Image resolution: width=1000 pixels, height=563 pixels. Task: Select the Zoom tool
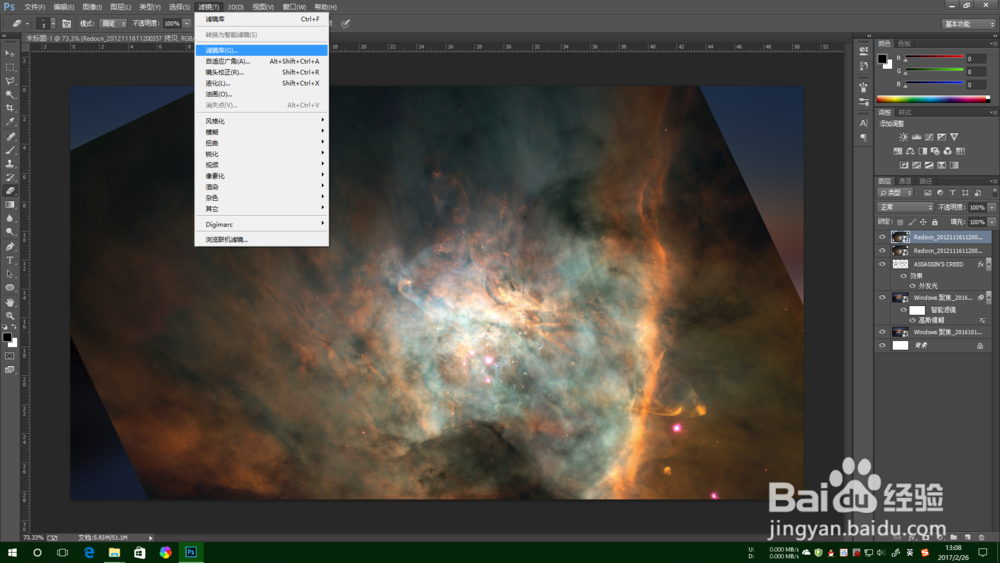click(x=10, y=316)
